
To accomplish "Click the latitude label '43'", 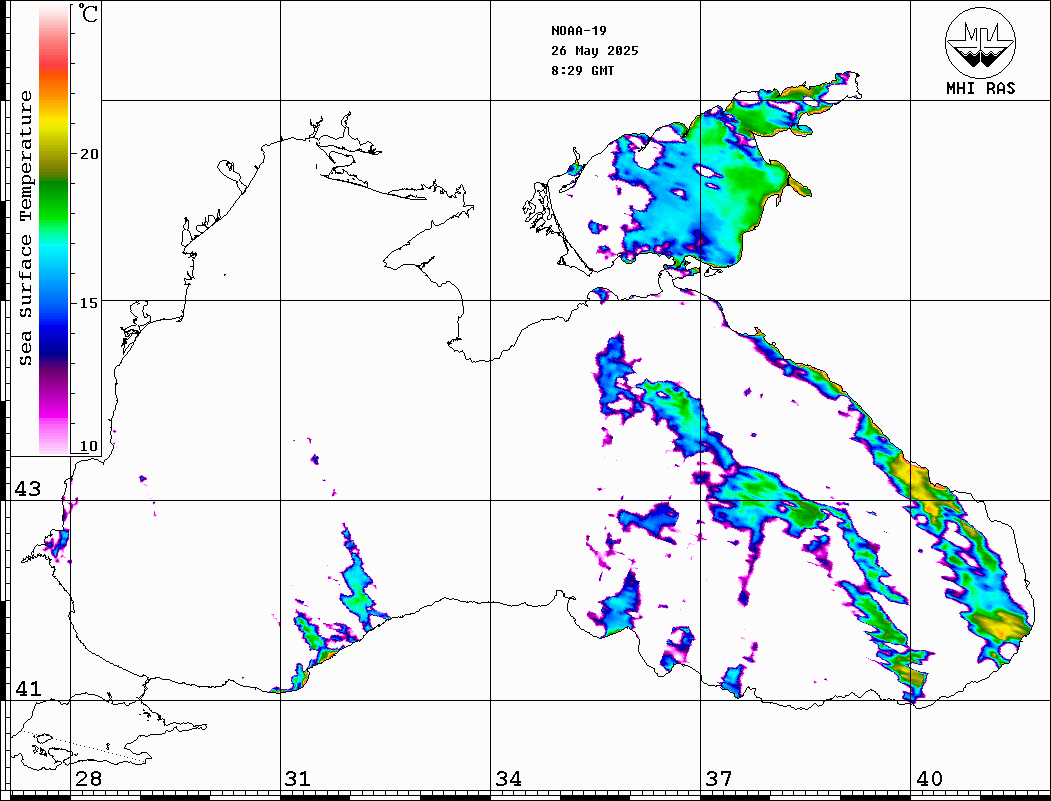I will [x=27, y=489].
